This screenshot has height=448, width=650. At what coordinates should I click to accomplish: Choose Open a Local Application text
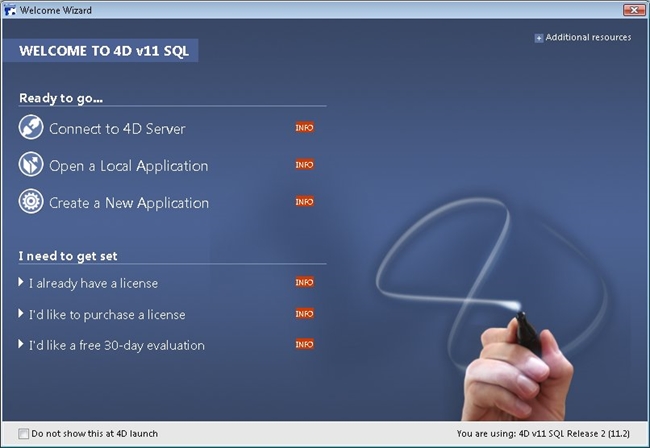pyautogui.click(x=128, y=166)
